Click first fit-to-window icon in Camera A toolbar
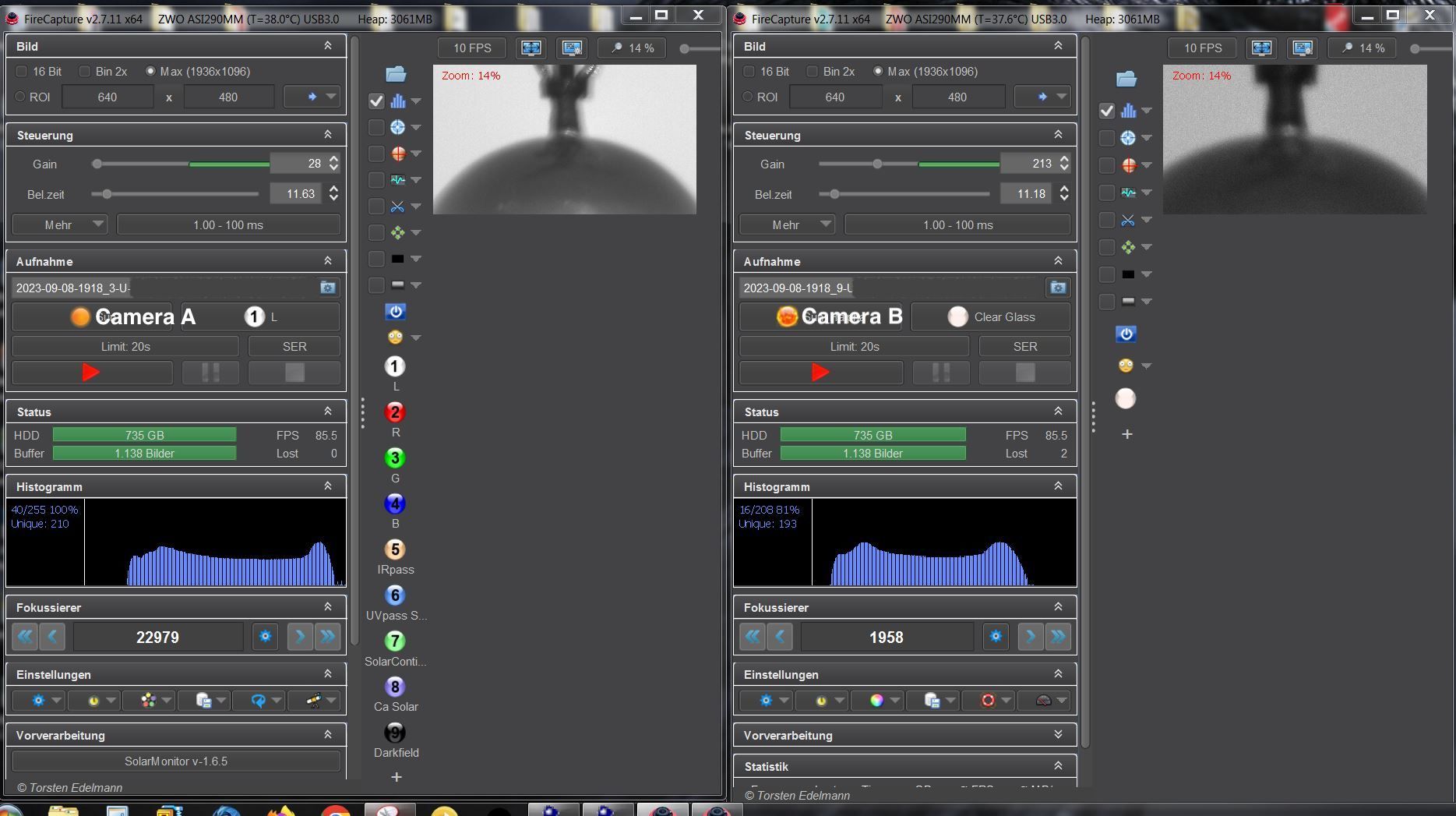Image resolution: width=1456 pixels, height=816 pixels. (x=531, y=48)
